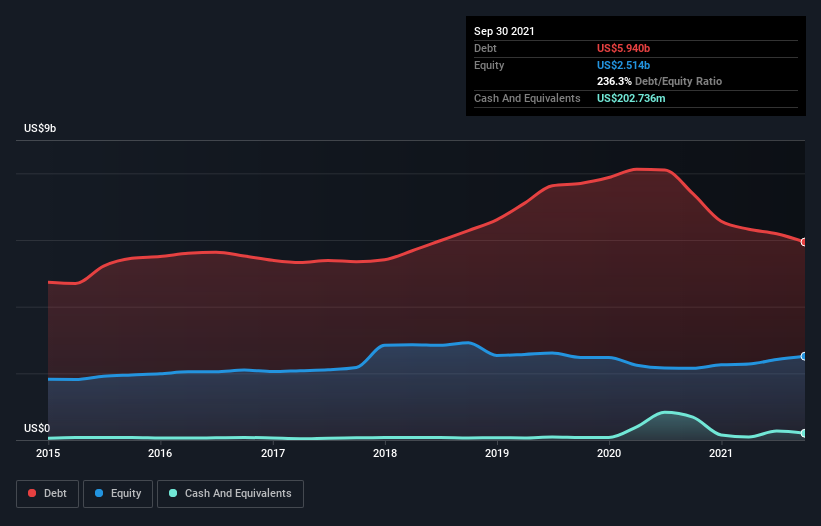Select the red Debt endpoint marker
This screenshot has height=526, width=821.
click(x=804, y=242)
